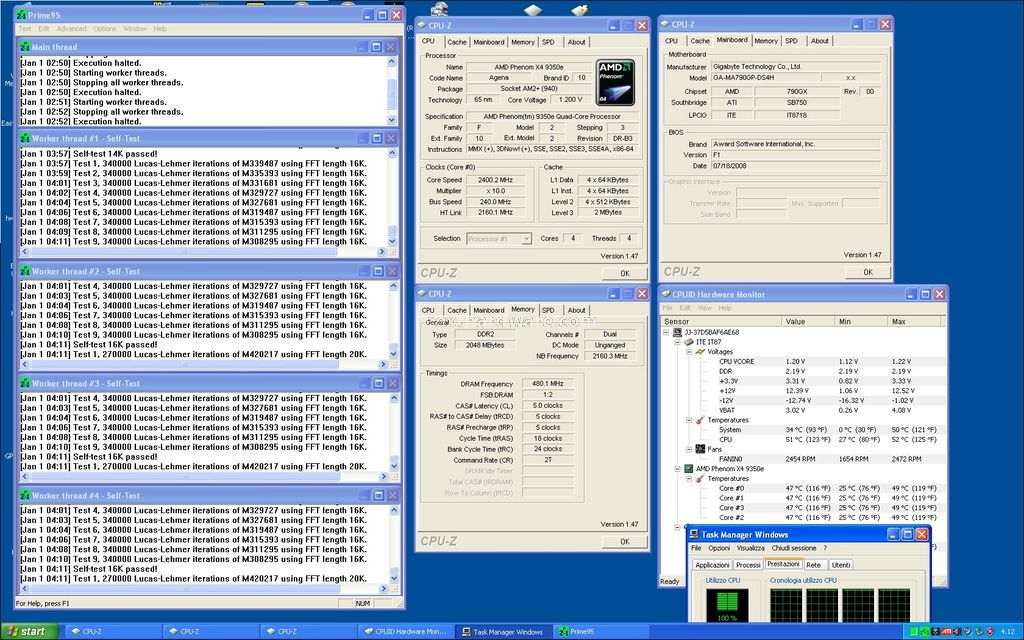The height and width of the screenshot is (640, 1024).
Task: Click the red security shield tray icon
Action: coord(989,632)
